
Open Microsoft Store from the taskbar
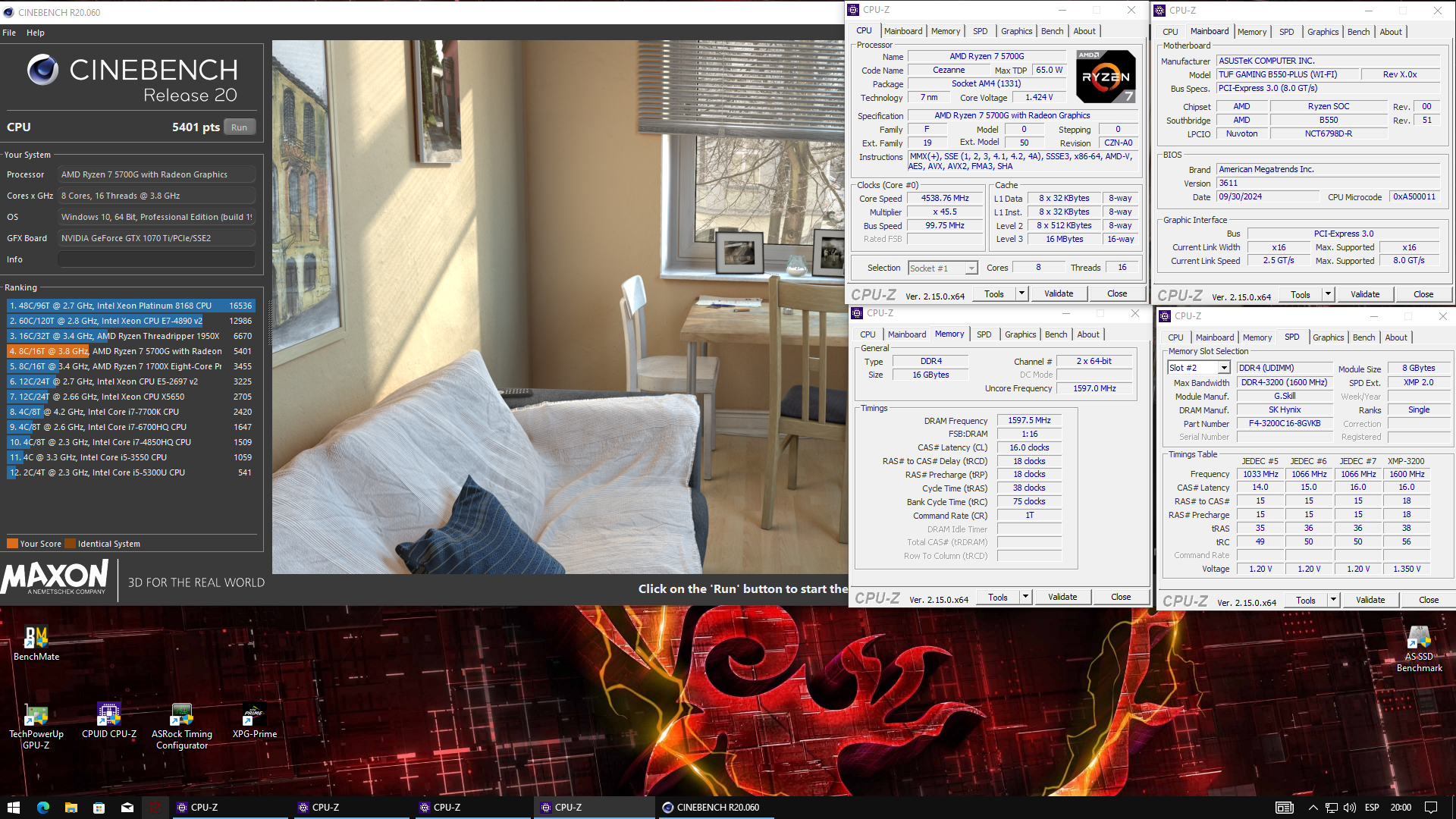[x=99, y=808]
